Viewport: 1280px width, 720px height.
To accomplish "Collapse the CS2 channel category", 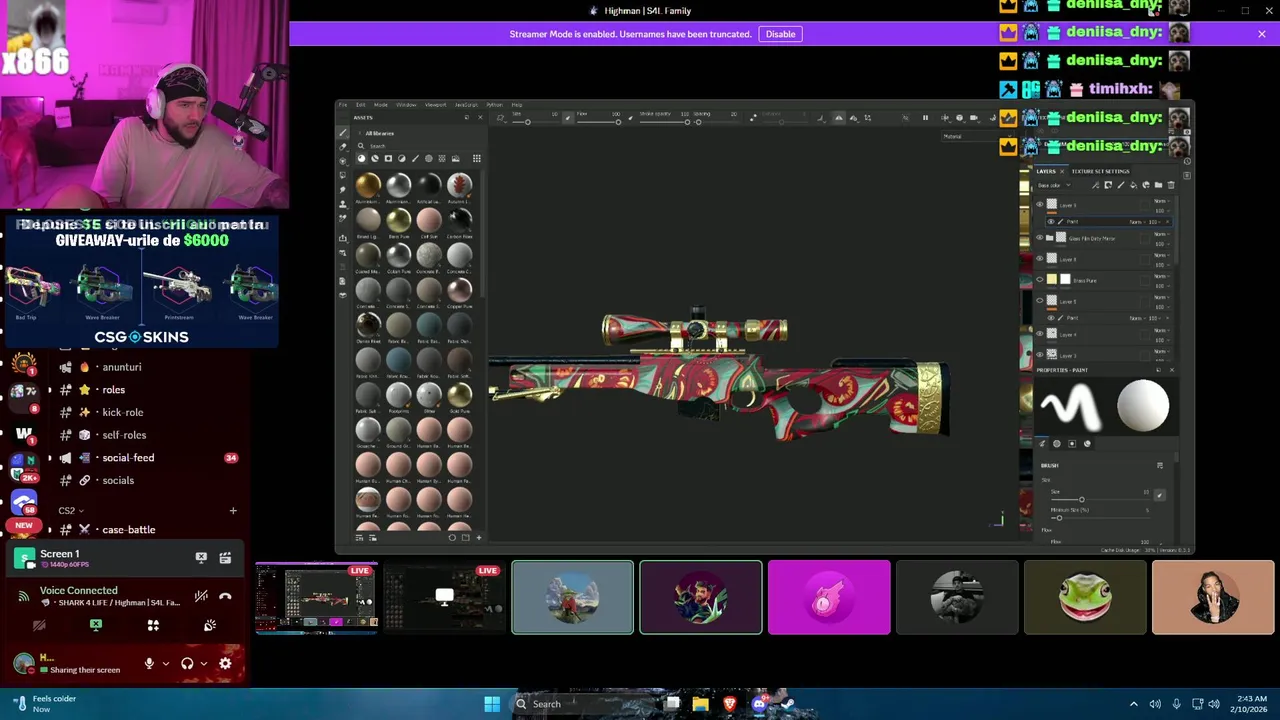I will [70, 510].
